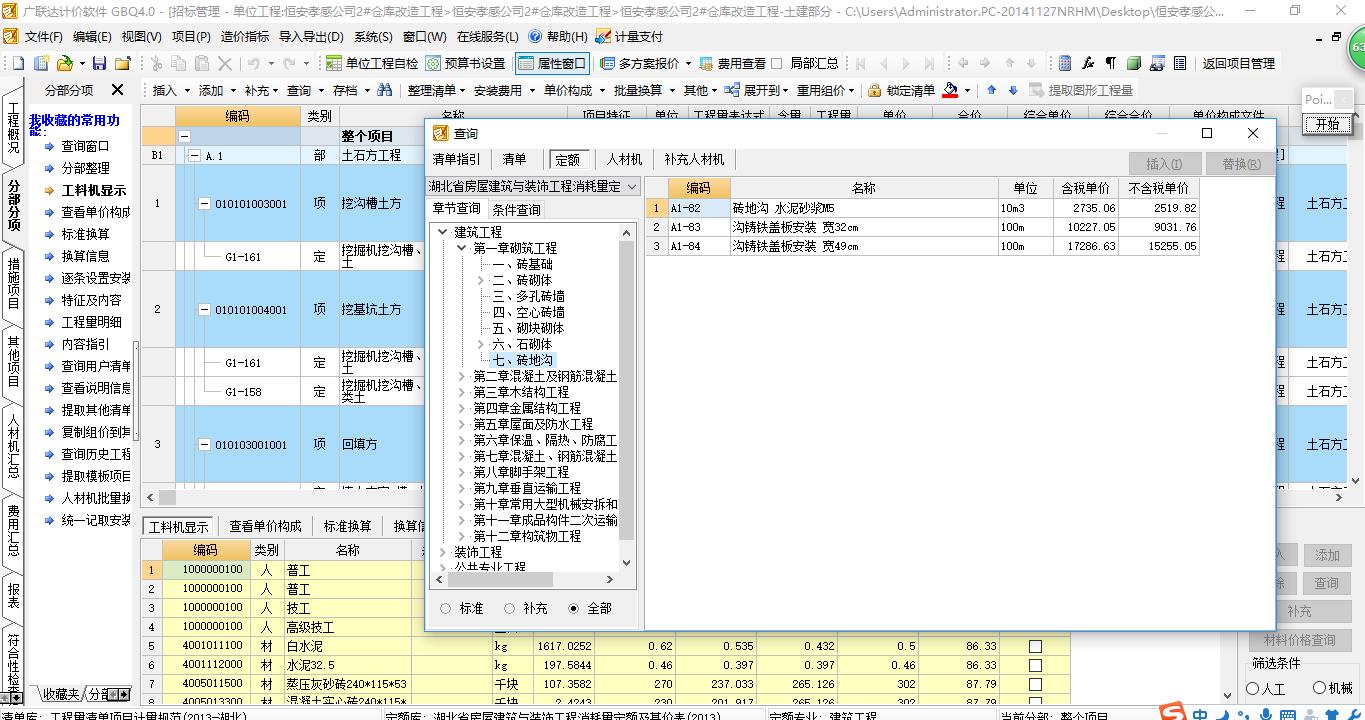Click 费用查看 fee view icon
The height and width of the screenshot is (720, 1365).
coord(732,63)
